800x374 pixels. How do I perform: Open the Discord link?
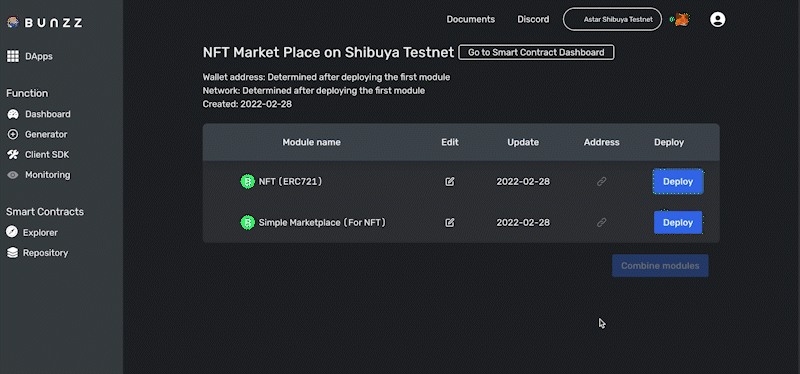533,19
